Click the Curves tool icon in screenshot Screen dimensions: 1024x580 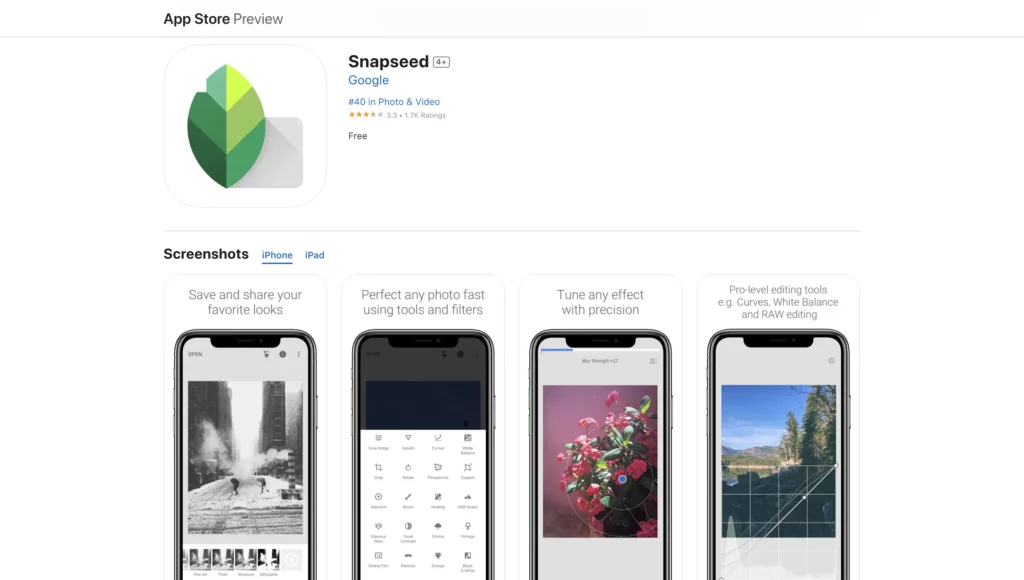[x=438, y=438]
